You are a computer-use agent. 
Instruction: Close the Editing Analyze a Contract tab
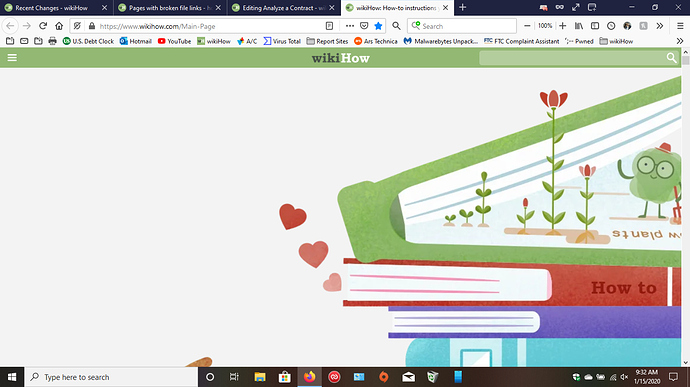pyautogui.click(x=332, y=8)
